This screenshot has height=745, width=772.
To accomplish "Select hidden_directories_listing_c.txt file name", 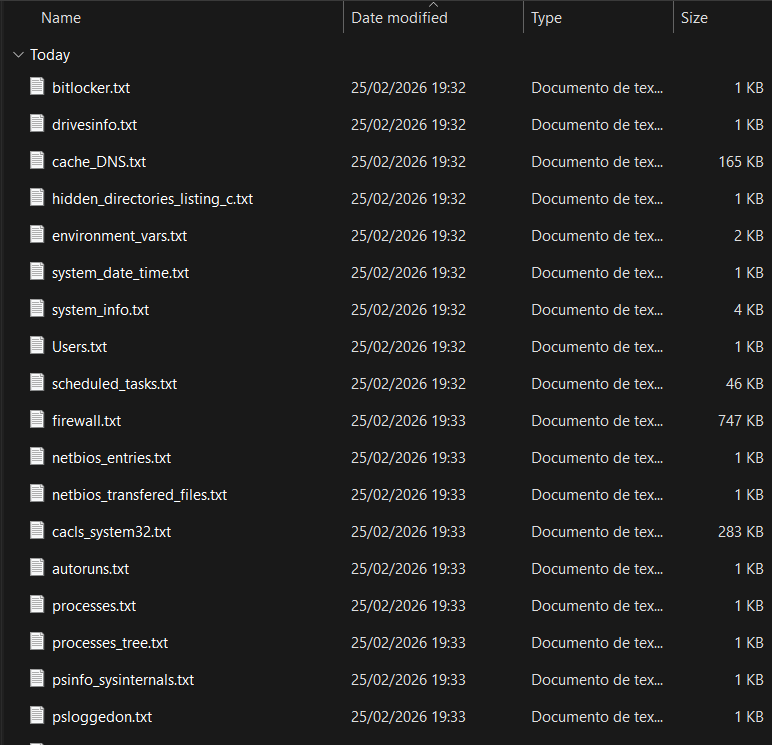I will coord(152,199).
